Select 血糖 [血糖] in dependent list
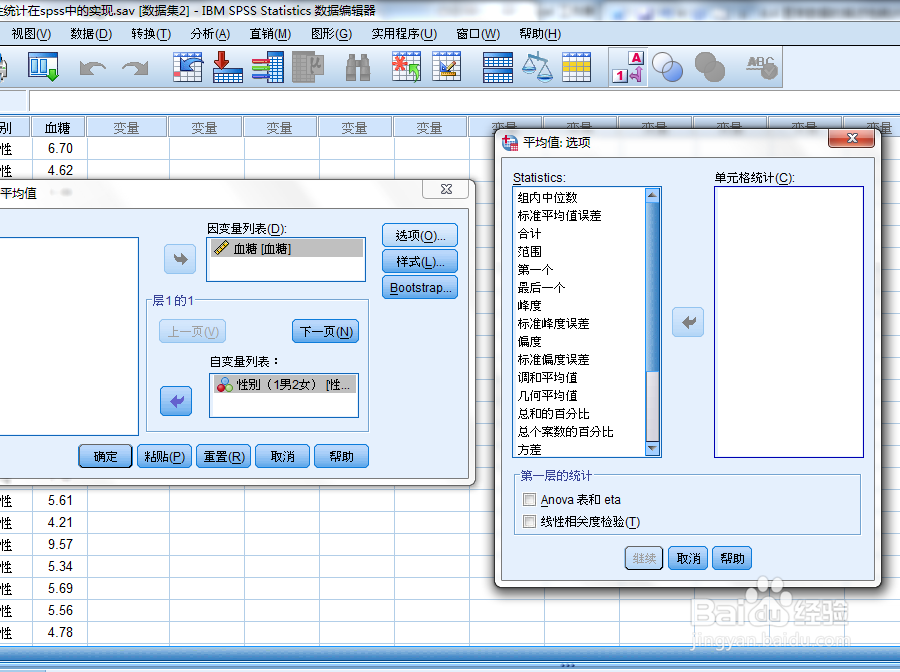 click(x=287, y=248)
